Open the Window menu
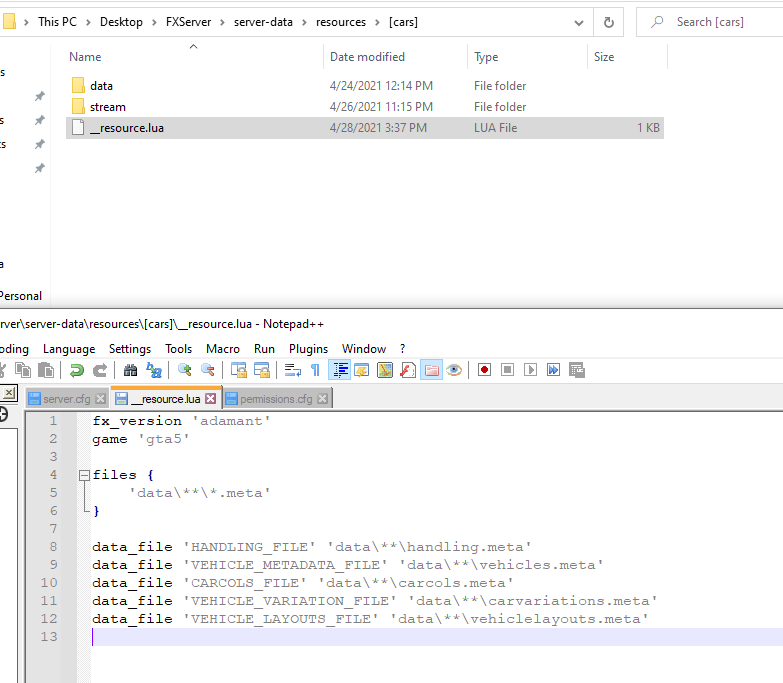 (364, 349)
